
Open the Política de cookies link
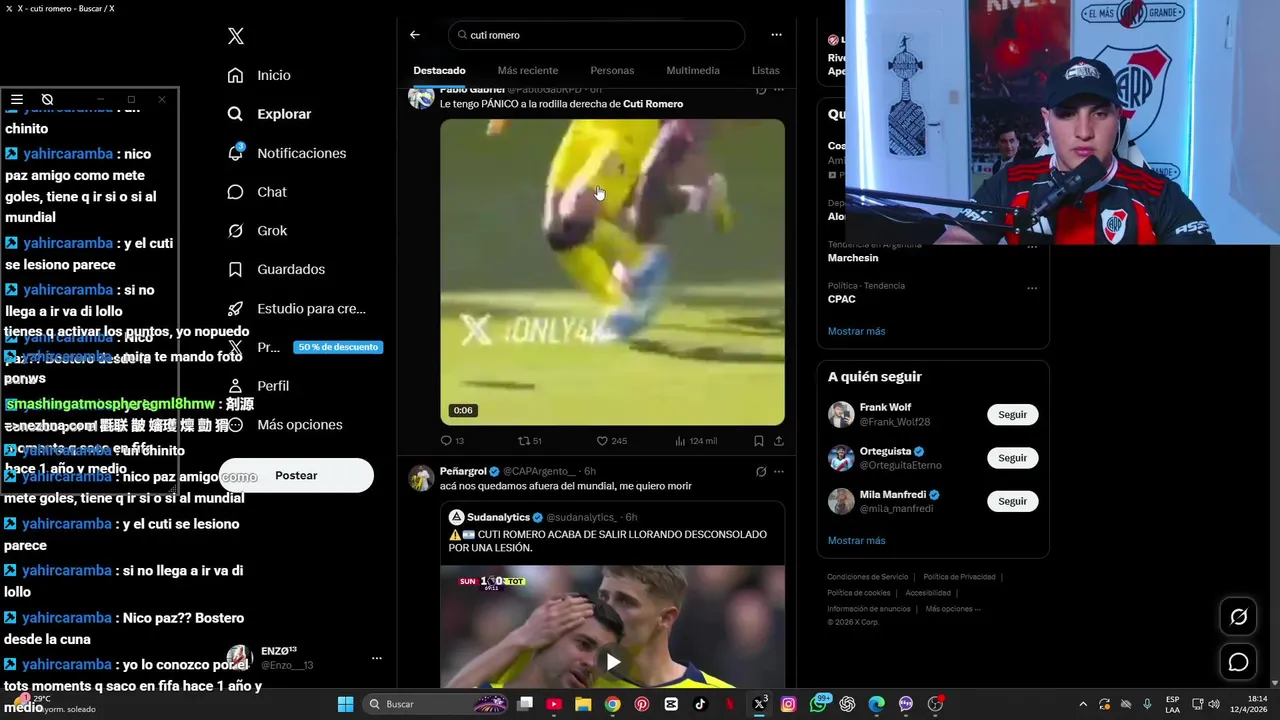pos(859,593)
